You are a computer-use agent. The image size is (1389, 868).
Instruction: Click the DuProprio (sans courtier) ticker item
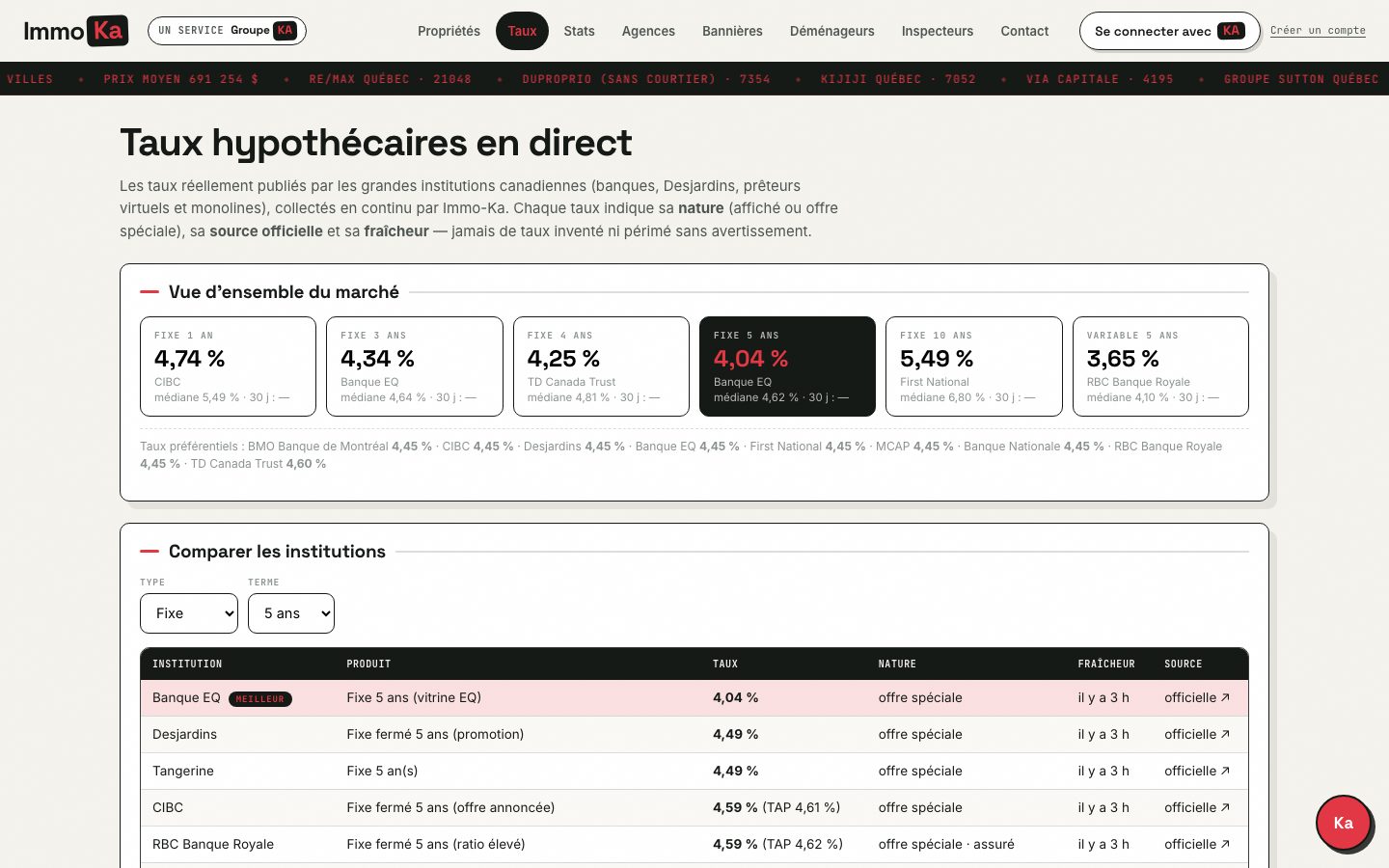(x=646, y=79)
